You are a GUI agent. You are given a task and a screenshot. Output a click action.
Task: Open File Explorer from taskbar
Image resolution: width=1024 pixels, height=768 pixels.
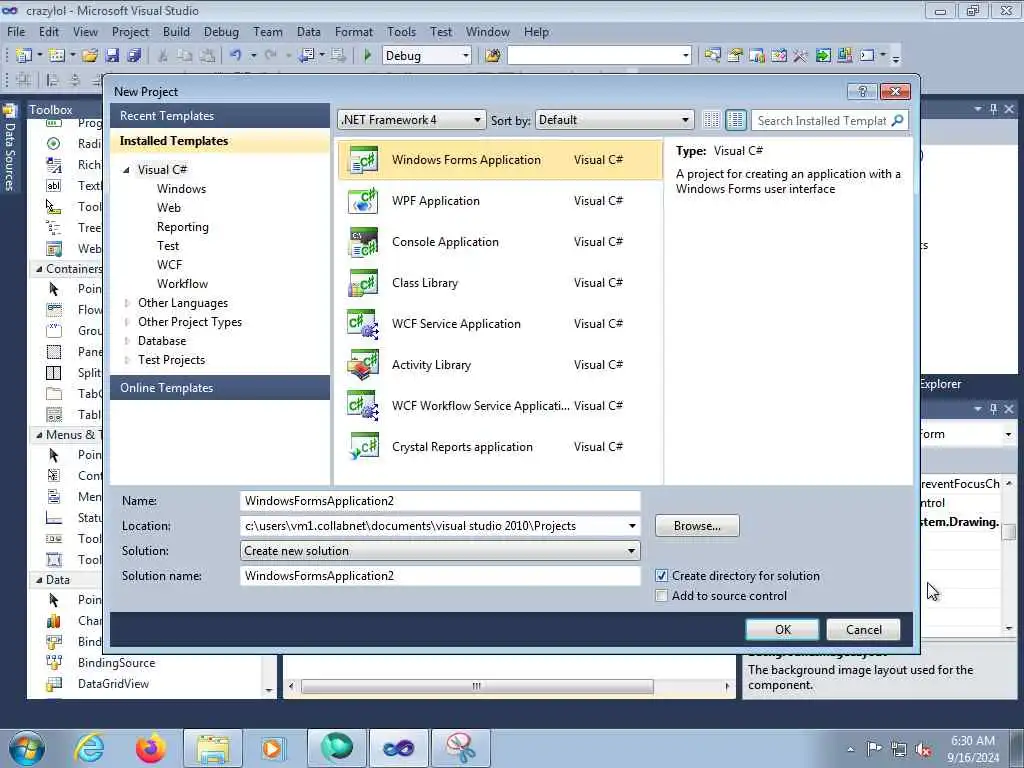click(213, 748)
